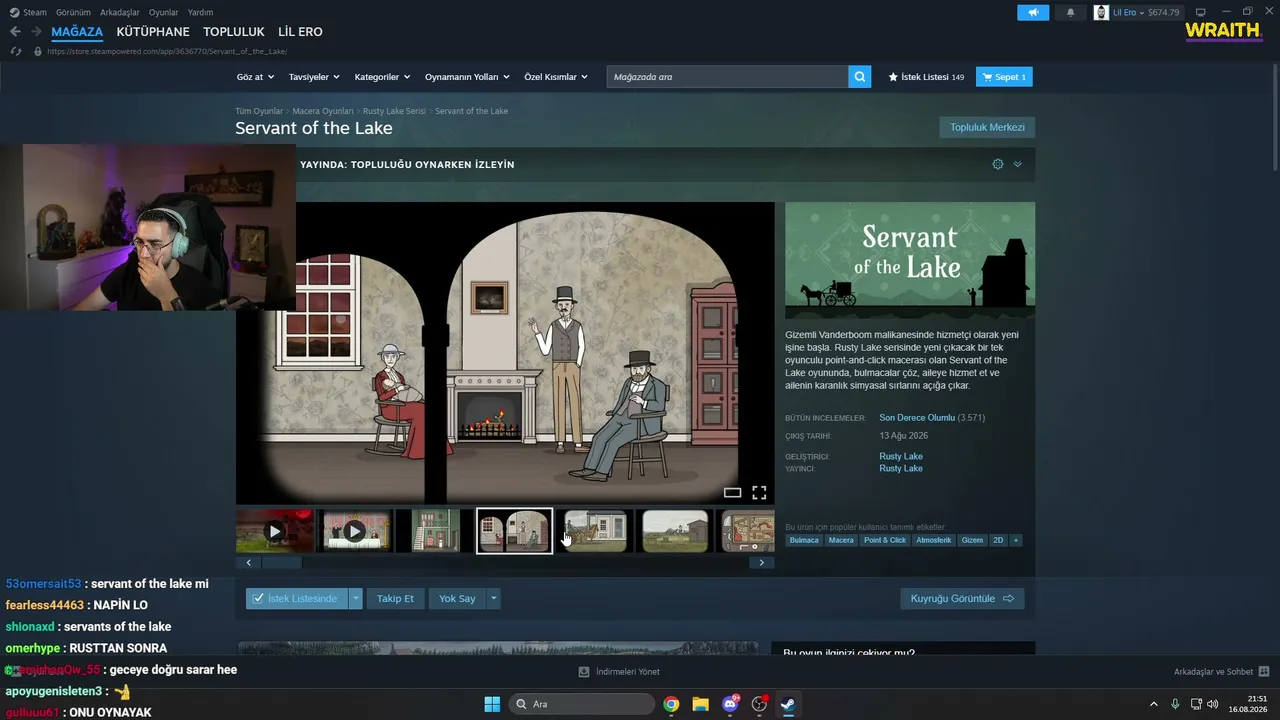This screenshot has height=720, width=1280.
Task: Click the Bulmaca tag
Action: coord(804,540)
